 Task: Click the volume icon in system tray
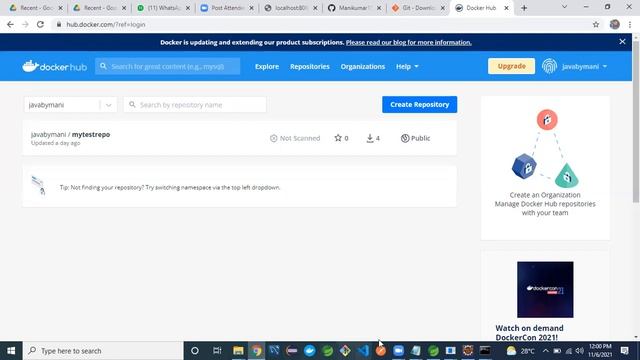(x=579, y=351)
